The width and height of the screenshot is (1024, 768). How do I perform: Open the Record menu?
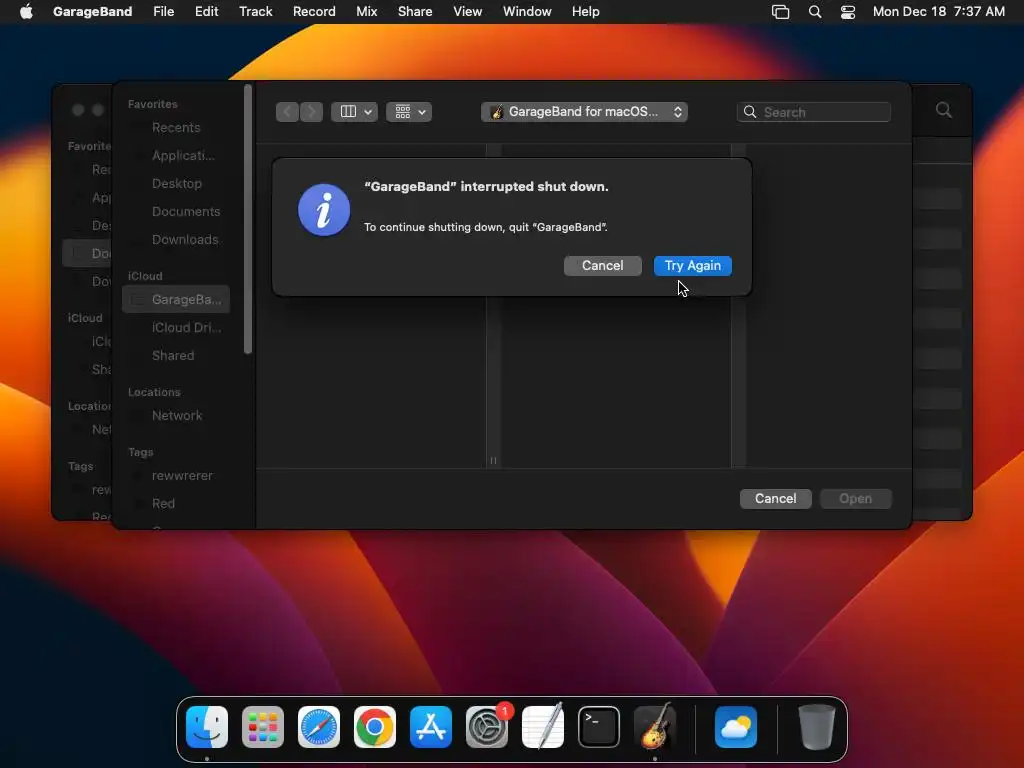coord(314,12)
